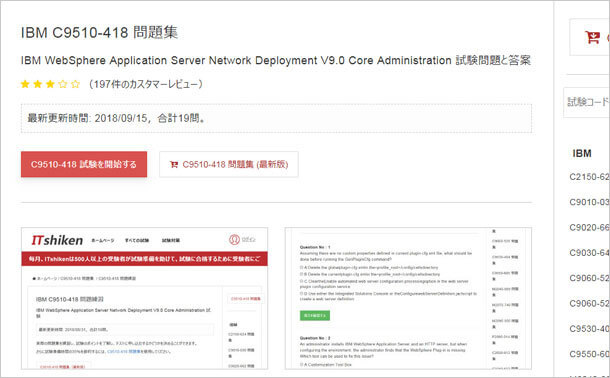
Task: Click the first gold rating star
Action: (x=25, y=84)
